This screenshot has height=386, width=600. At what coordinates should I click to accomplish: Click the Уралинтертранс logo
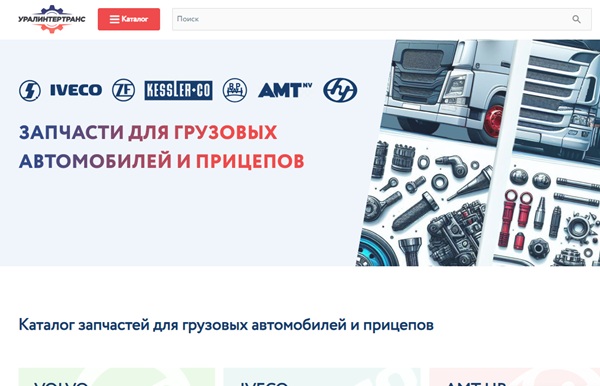click(52, 19)
